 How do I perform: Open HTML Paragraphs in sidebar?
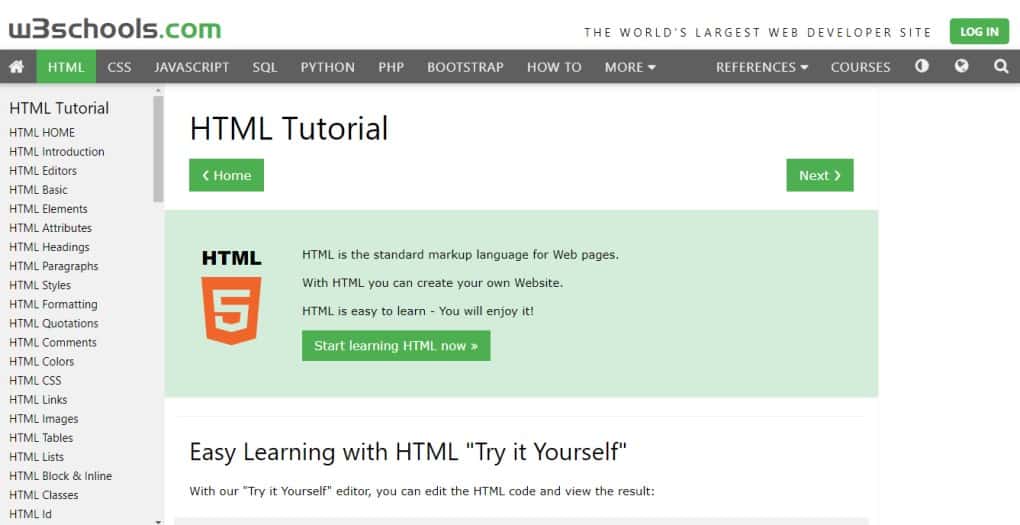point(54,265)
